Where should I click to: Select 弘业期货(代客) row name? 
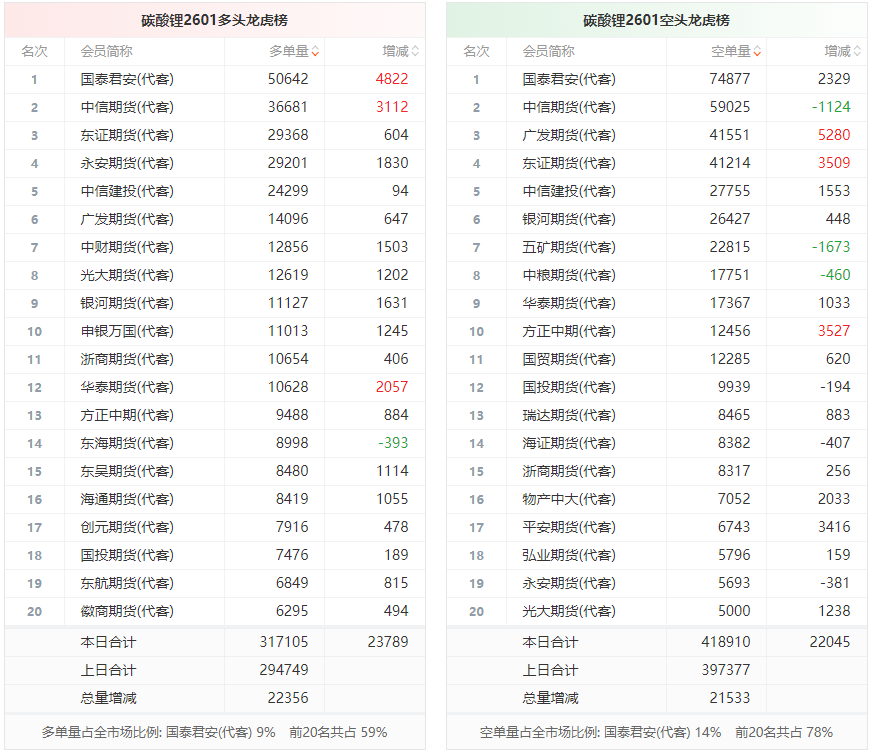point(569,555)
